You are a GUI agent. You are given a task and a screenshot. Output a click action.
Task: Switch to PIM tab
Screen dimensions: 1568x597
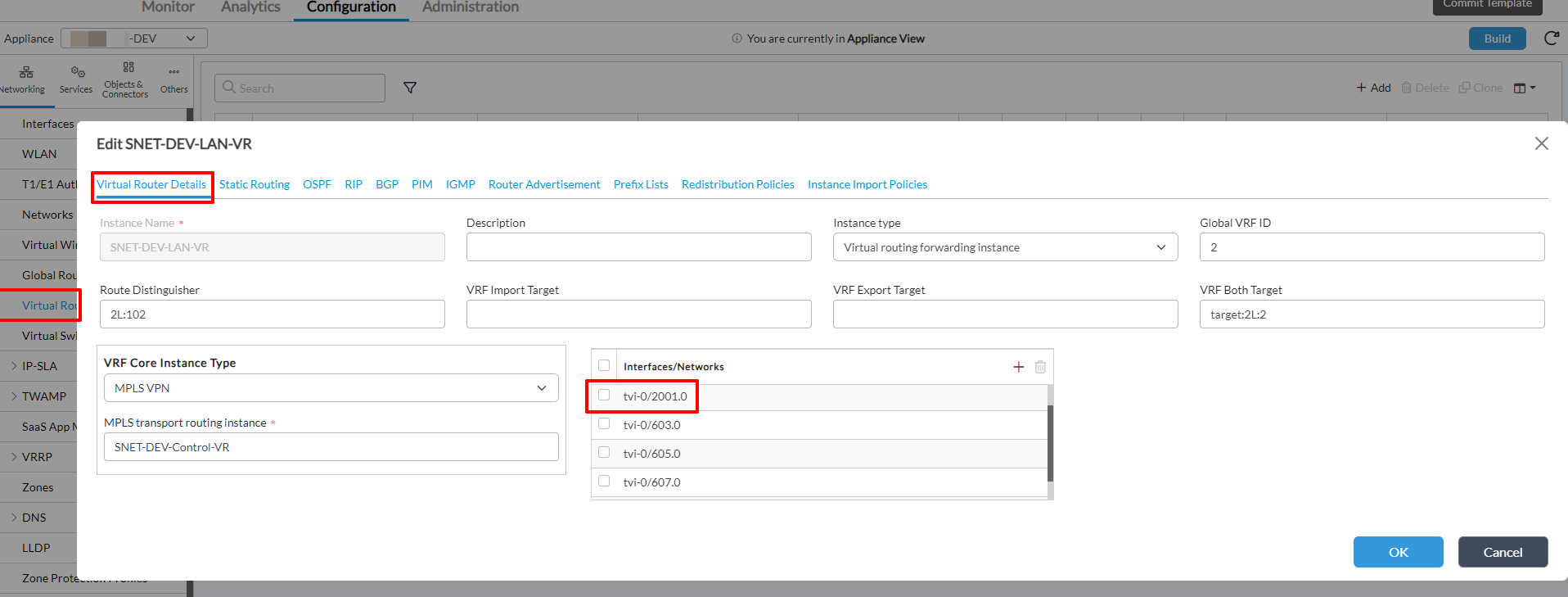[422, 184]
